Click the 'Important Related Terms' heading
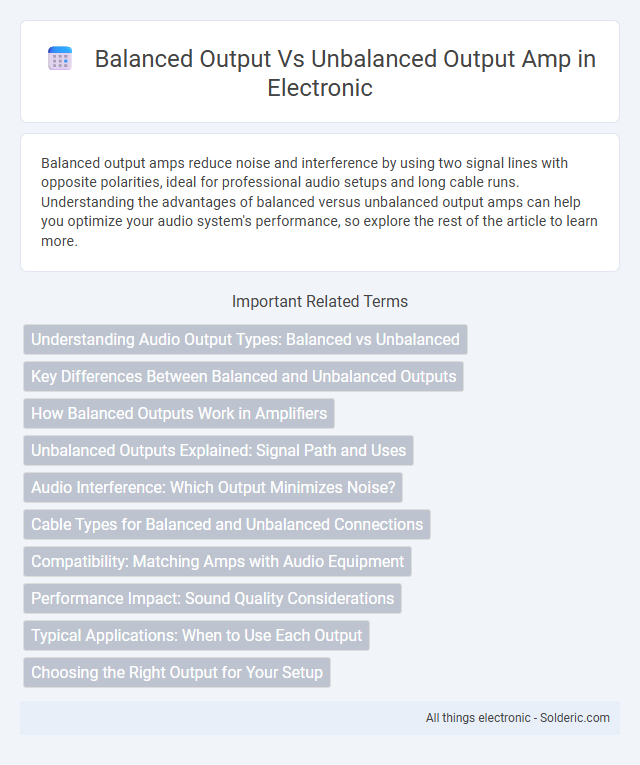 click(320, 302)
